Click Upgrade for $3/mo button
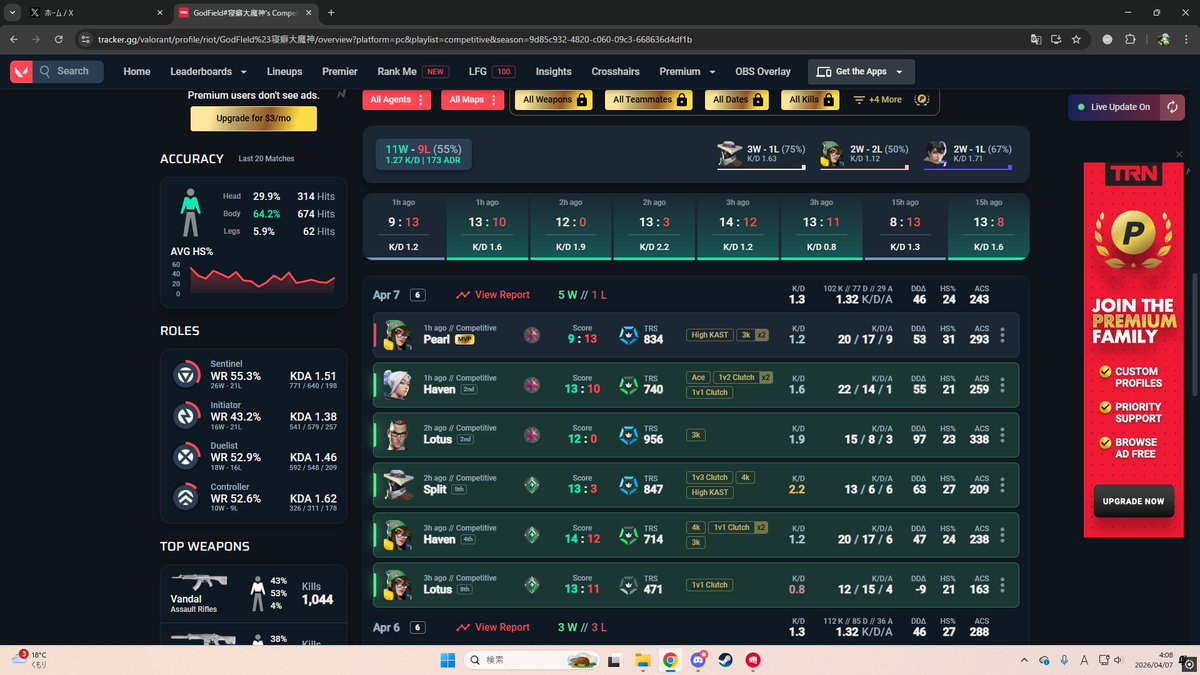Screen dimensions: 1200x675 click(253, 118)
